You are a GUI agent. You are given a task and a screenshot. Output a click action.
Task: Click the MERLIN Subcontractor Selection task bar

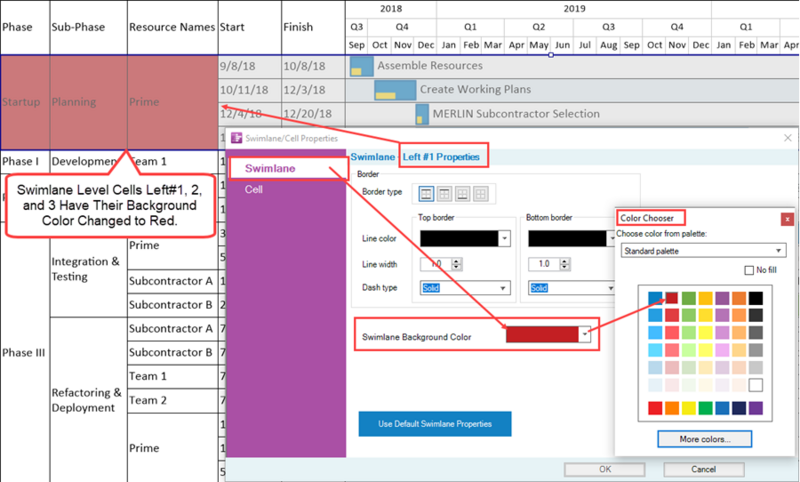pos(422,114)
